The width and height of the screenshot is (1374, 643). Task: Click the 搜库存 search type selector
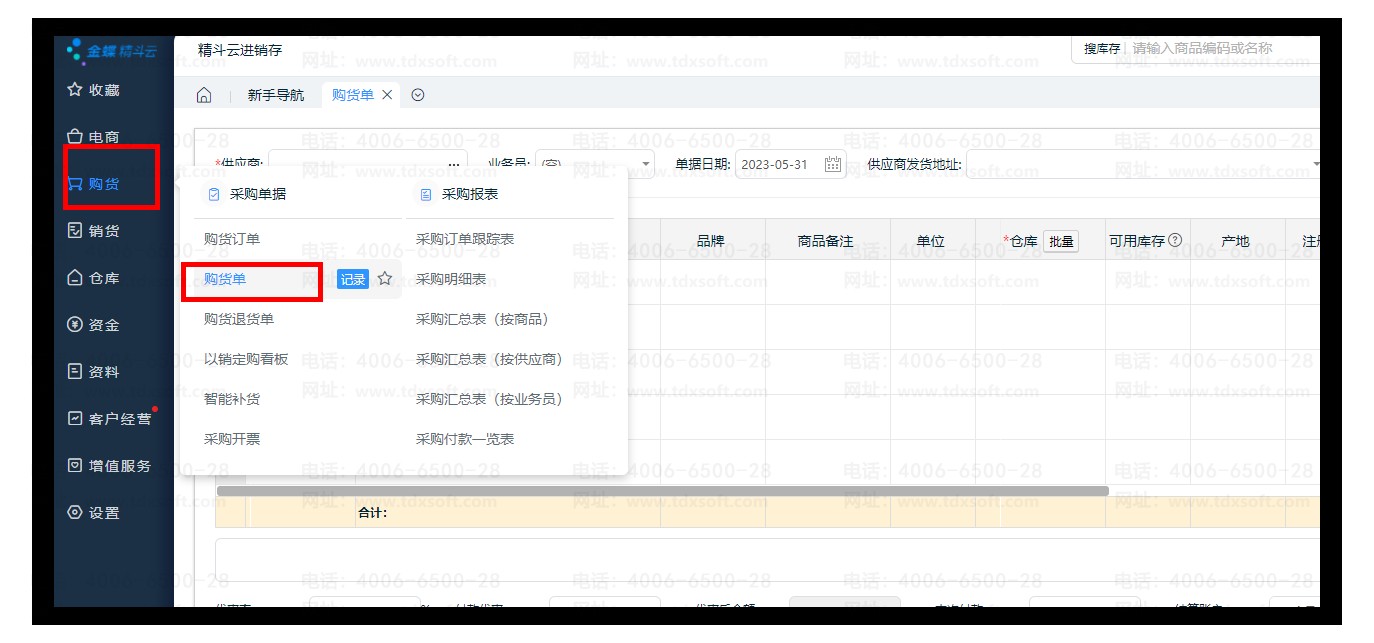(1102, 48)
